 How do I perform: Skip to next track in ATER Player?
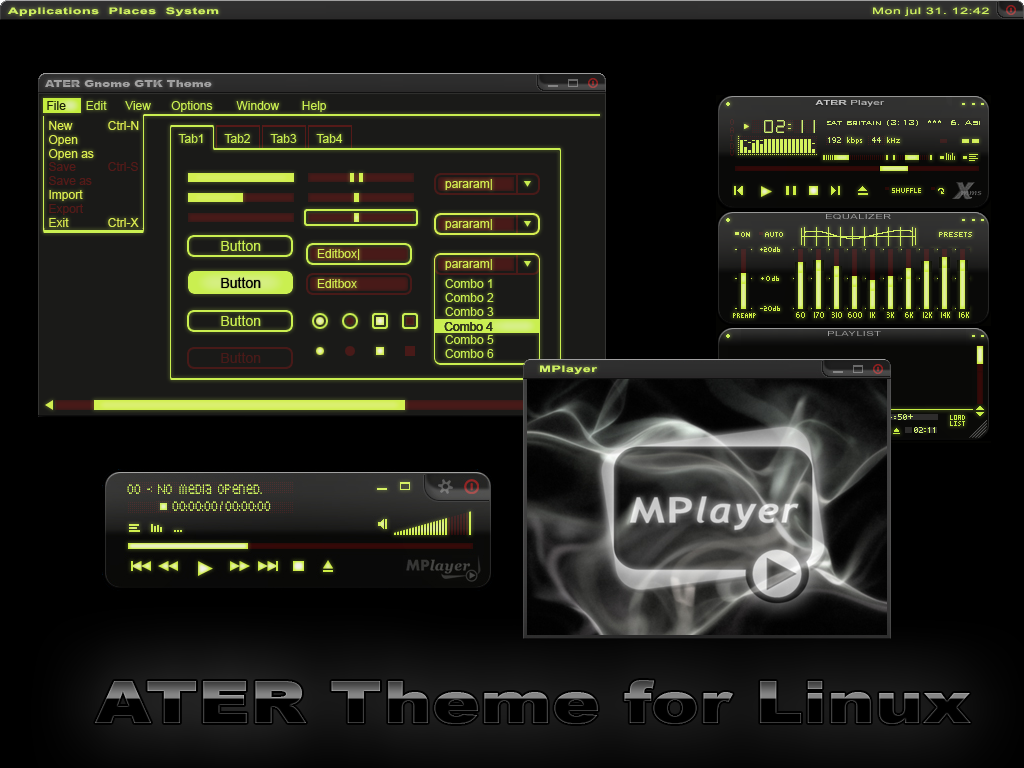(835, 191)
